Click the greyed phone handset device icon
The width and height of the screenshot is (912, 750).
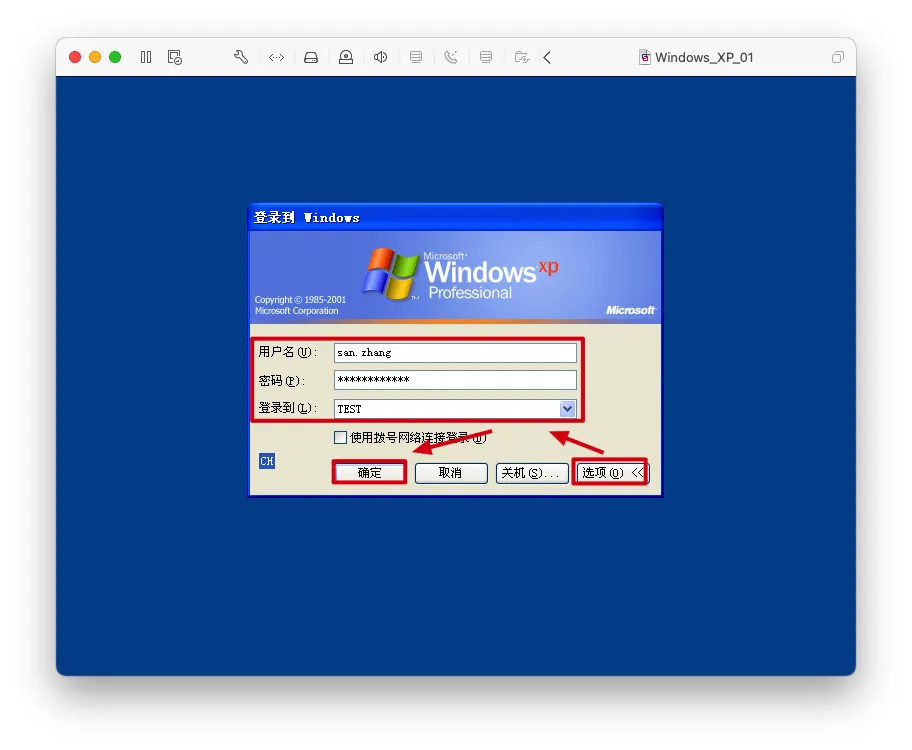point(451,57)
